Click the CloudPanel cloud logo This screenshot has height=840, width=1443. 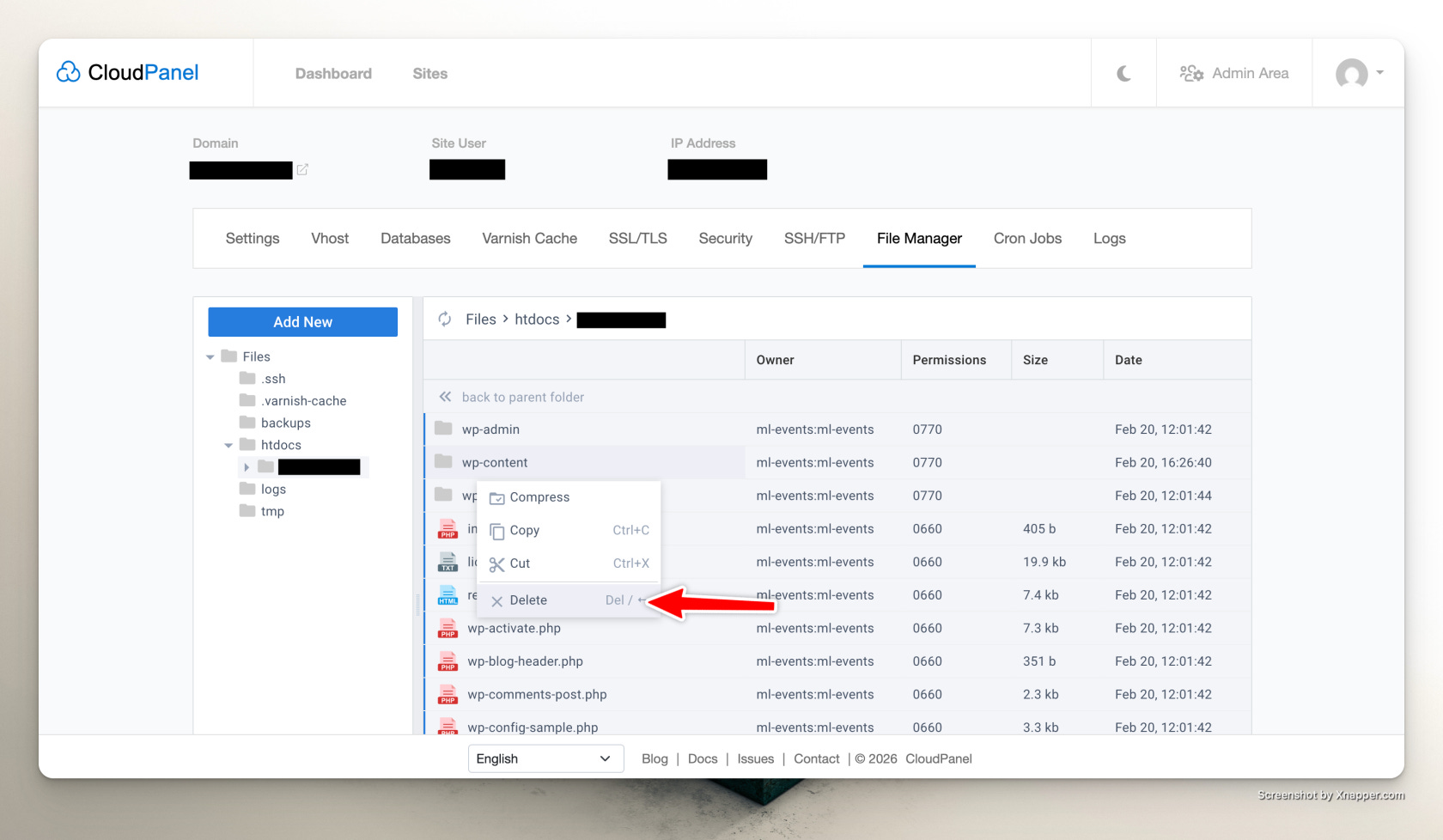tap(127, 73)
